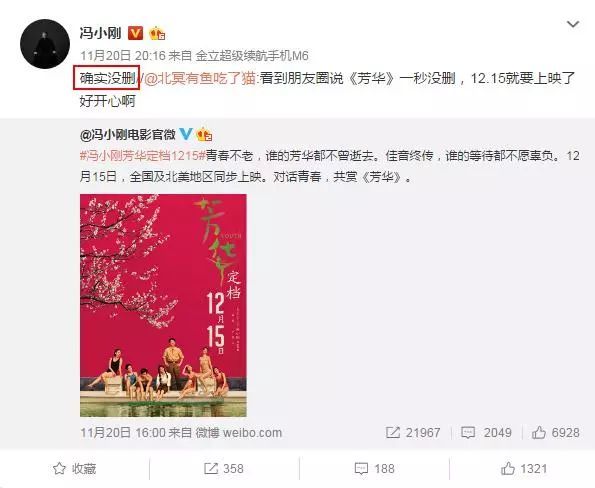Click the orange V verification badge
This screenshot has height=488, width=595.
click(135, 33)
